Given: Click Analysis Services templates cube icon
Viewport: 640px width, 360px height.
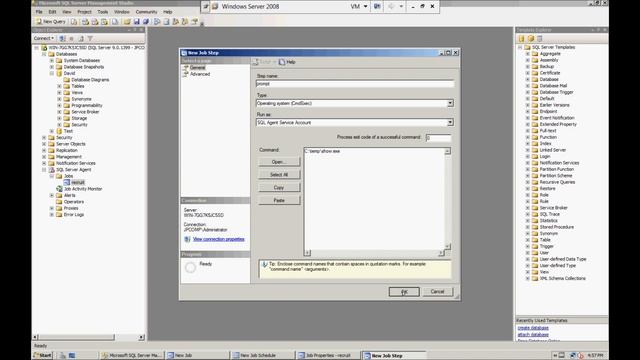Looking at the screenshot, I should pos(531,38).
